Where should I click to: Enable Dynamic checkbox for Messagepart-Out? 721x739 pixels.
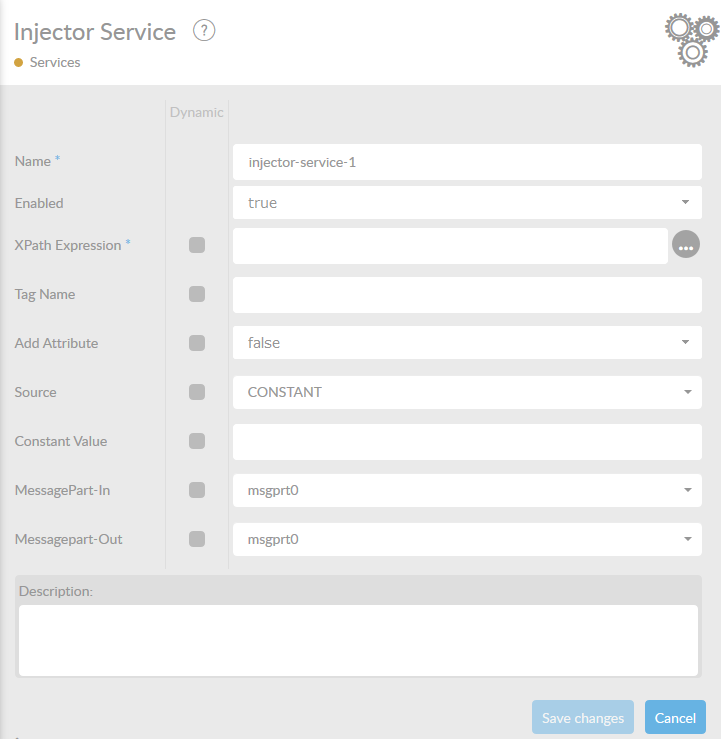click(197, 539)
